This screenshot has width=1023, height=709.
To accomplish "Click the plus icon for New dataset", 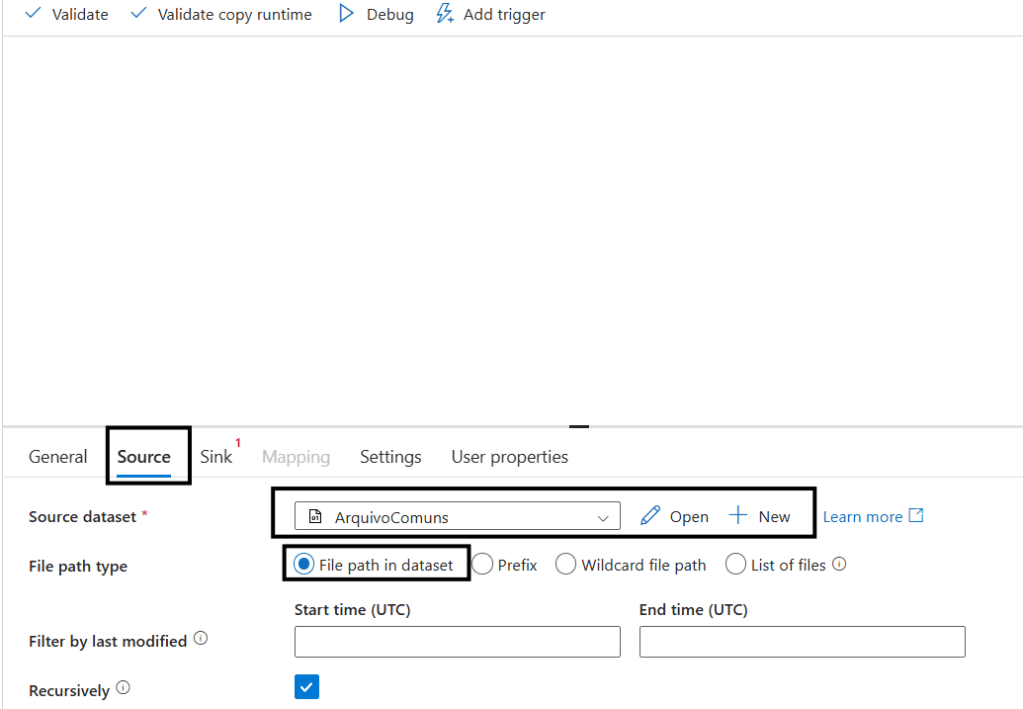I will pyautogui.click(x=738, y=516).
